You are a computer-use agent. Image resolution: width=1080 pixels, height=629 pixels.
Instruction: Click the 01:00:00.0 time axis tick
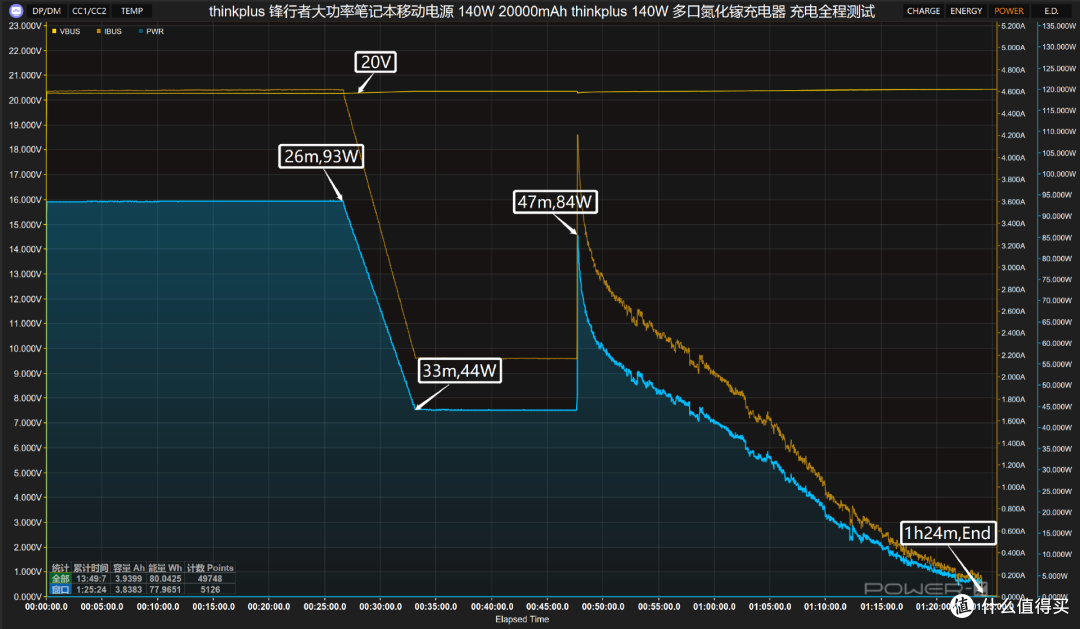point(714,607)
